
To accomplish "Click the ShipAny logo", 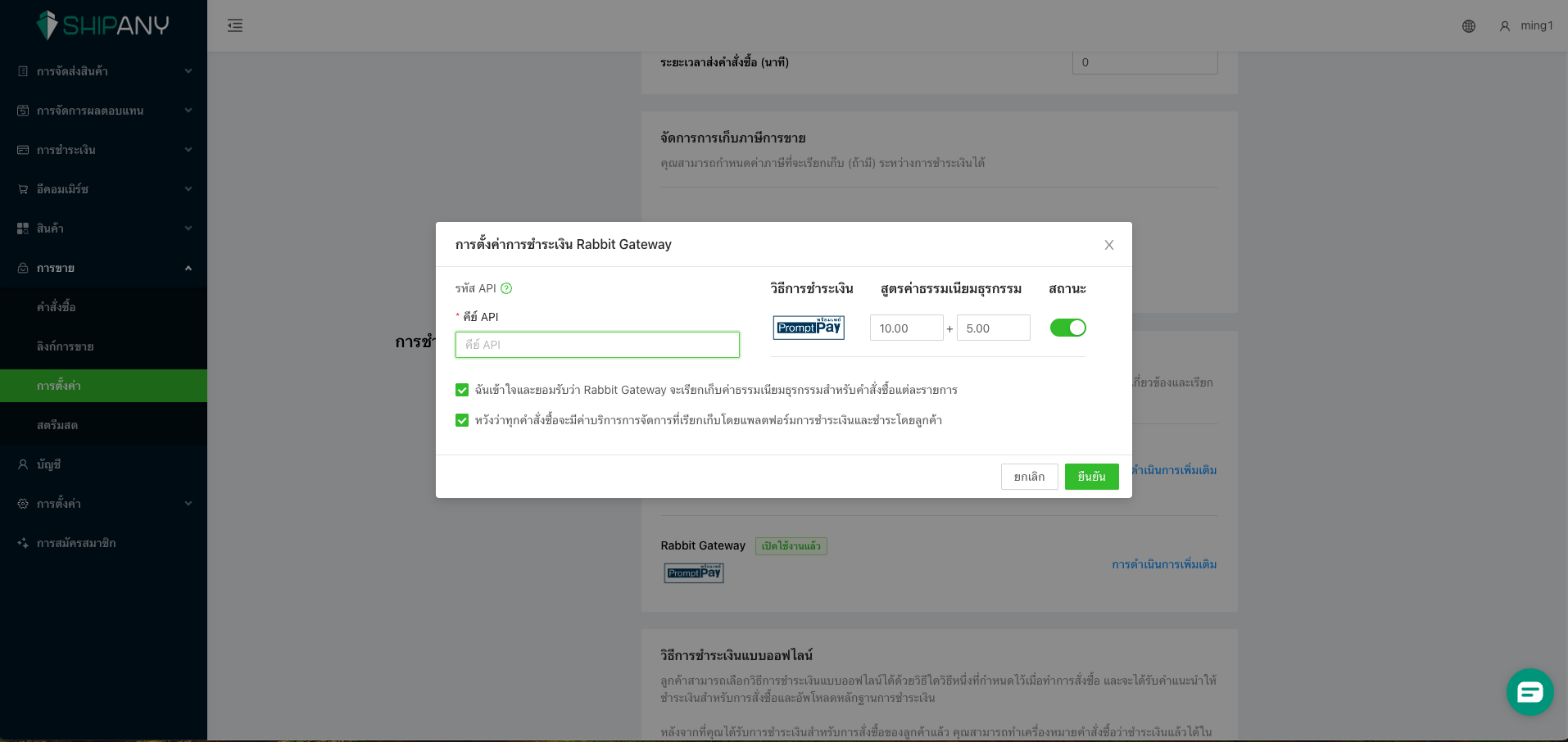I will (x=103, y=25).
